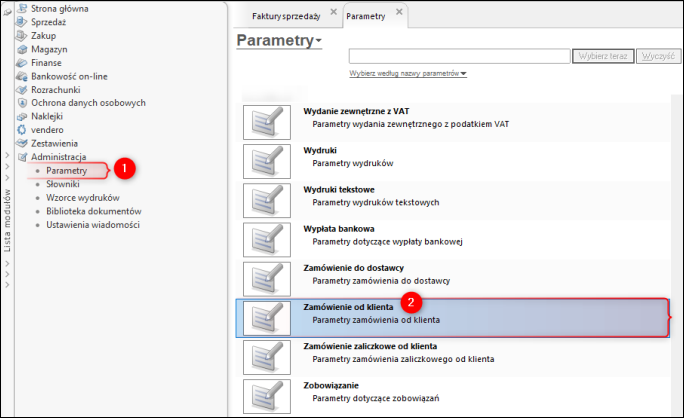Open the Sprzedaż module icon
684x418 pixels.
(x=22, y=22)
